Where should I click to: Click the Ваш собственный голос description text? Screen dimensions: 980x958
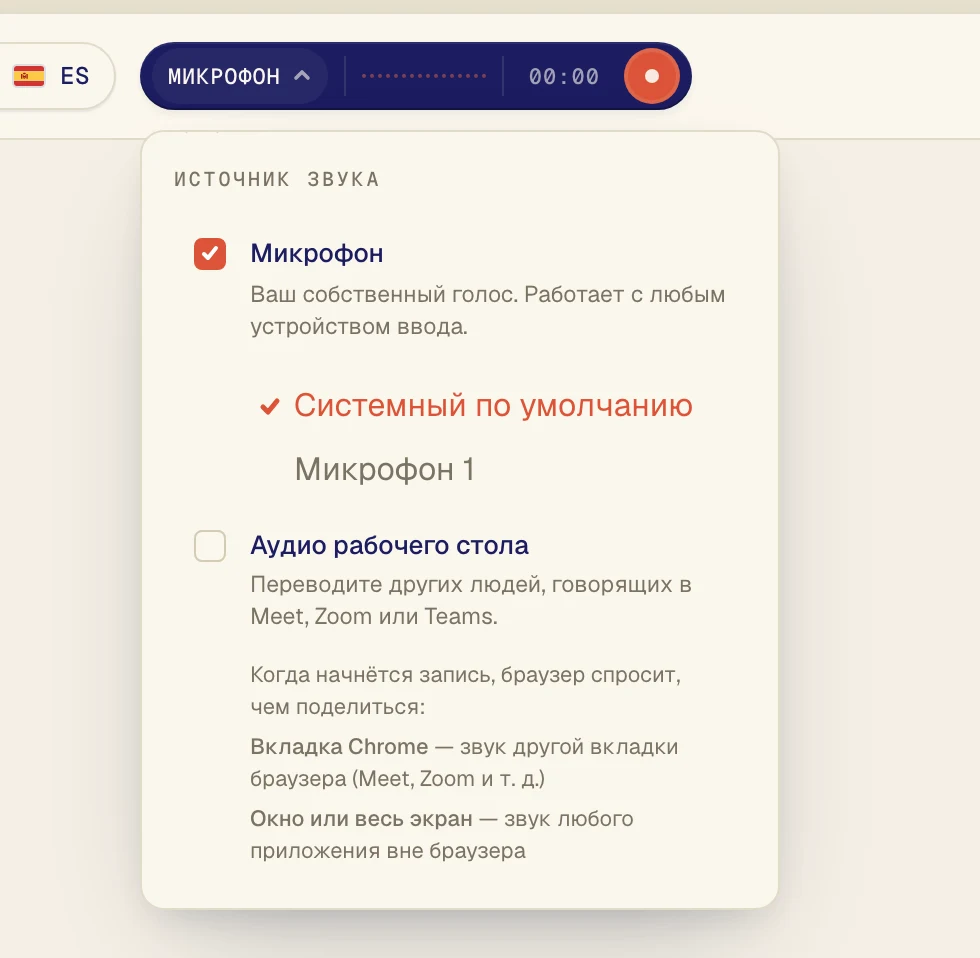coord(488,311)
